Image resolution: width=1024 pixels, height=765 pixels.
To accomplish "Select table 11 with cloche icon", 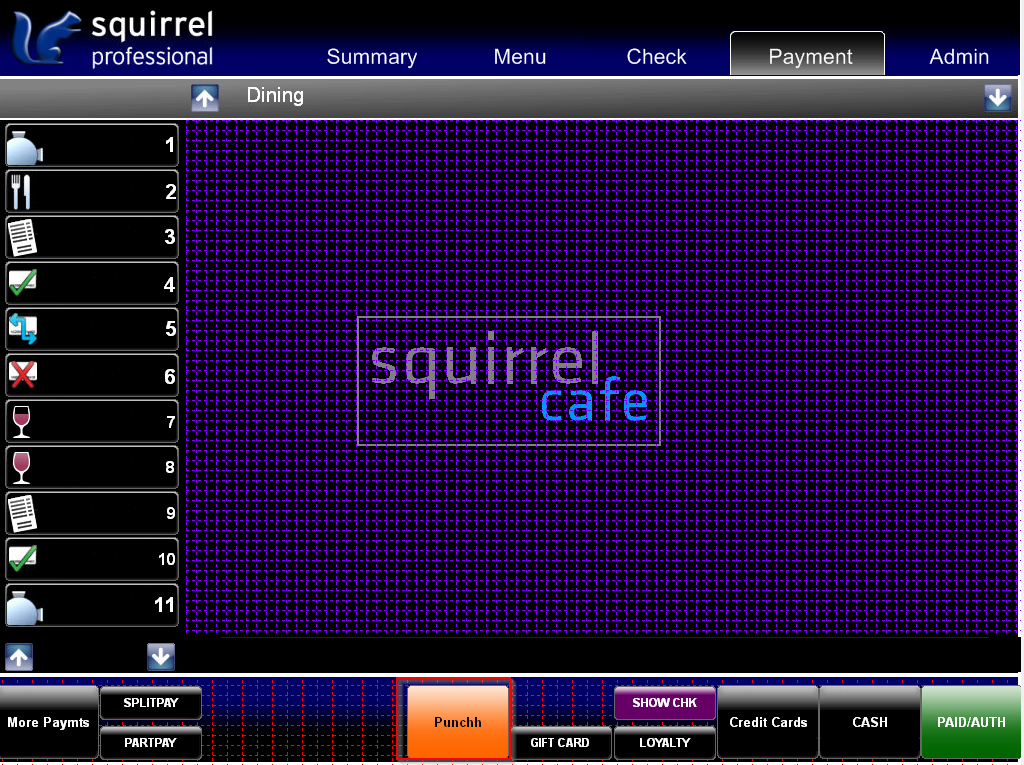I will (92, 606).
